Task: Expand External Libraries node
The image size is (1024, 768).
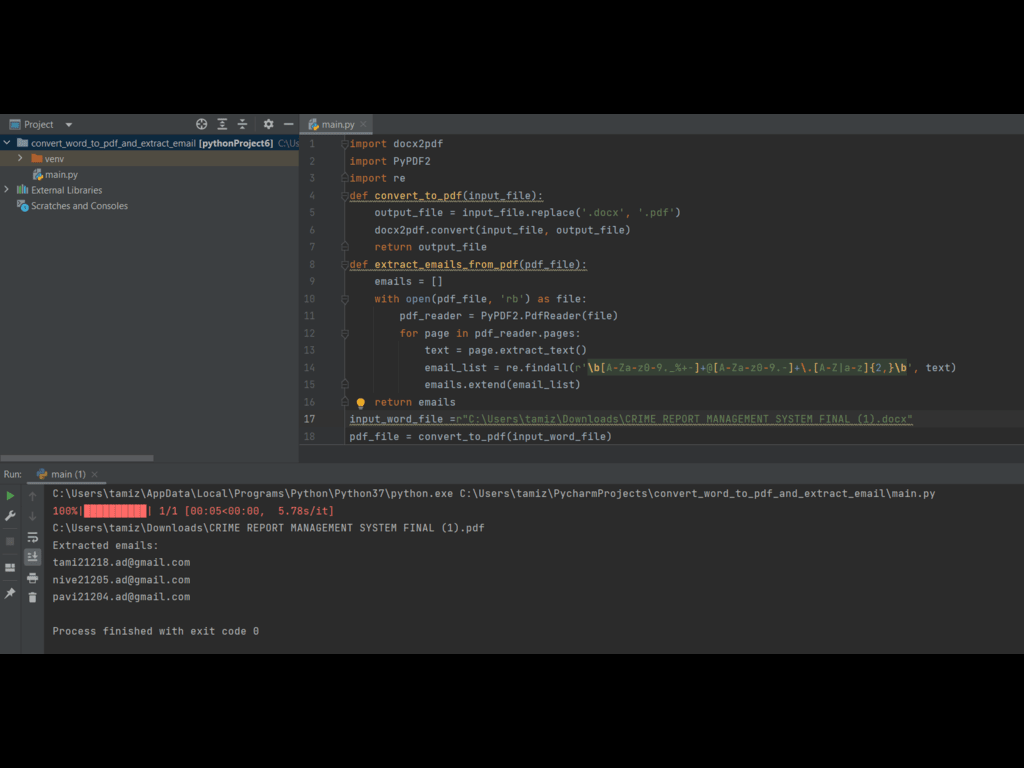Action: (7, 189)
